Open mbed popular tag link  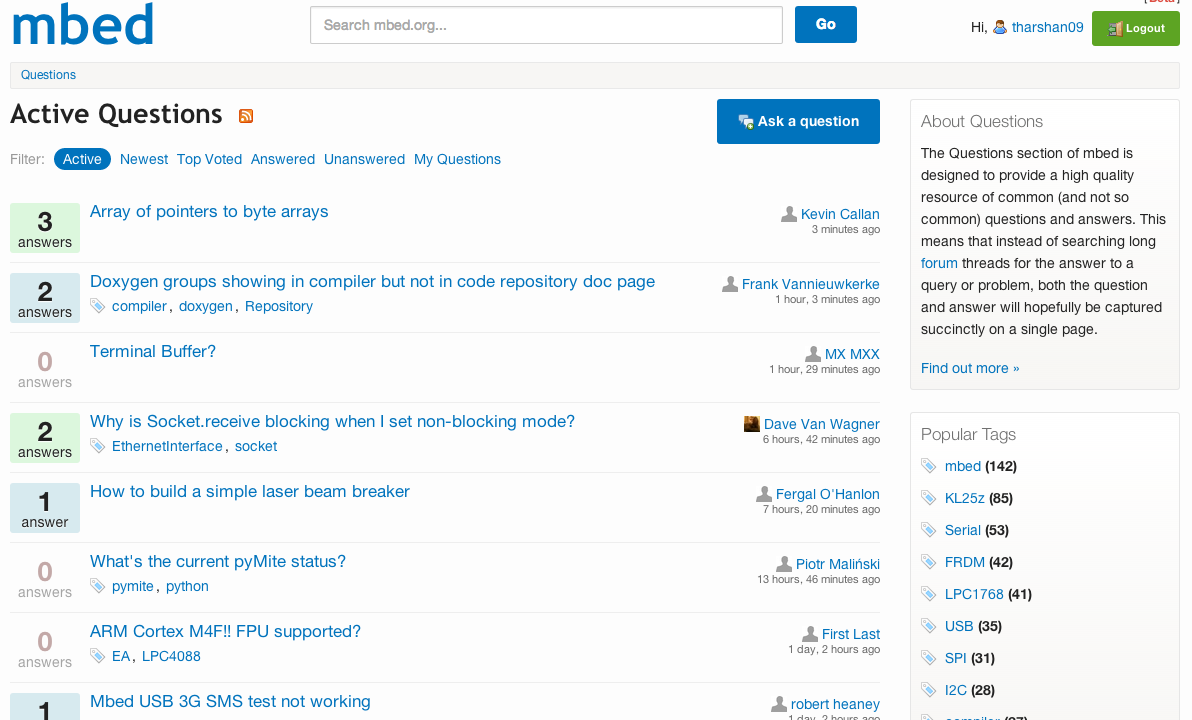[x=962, y=466]
